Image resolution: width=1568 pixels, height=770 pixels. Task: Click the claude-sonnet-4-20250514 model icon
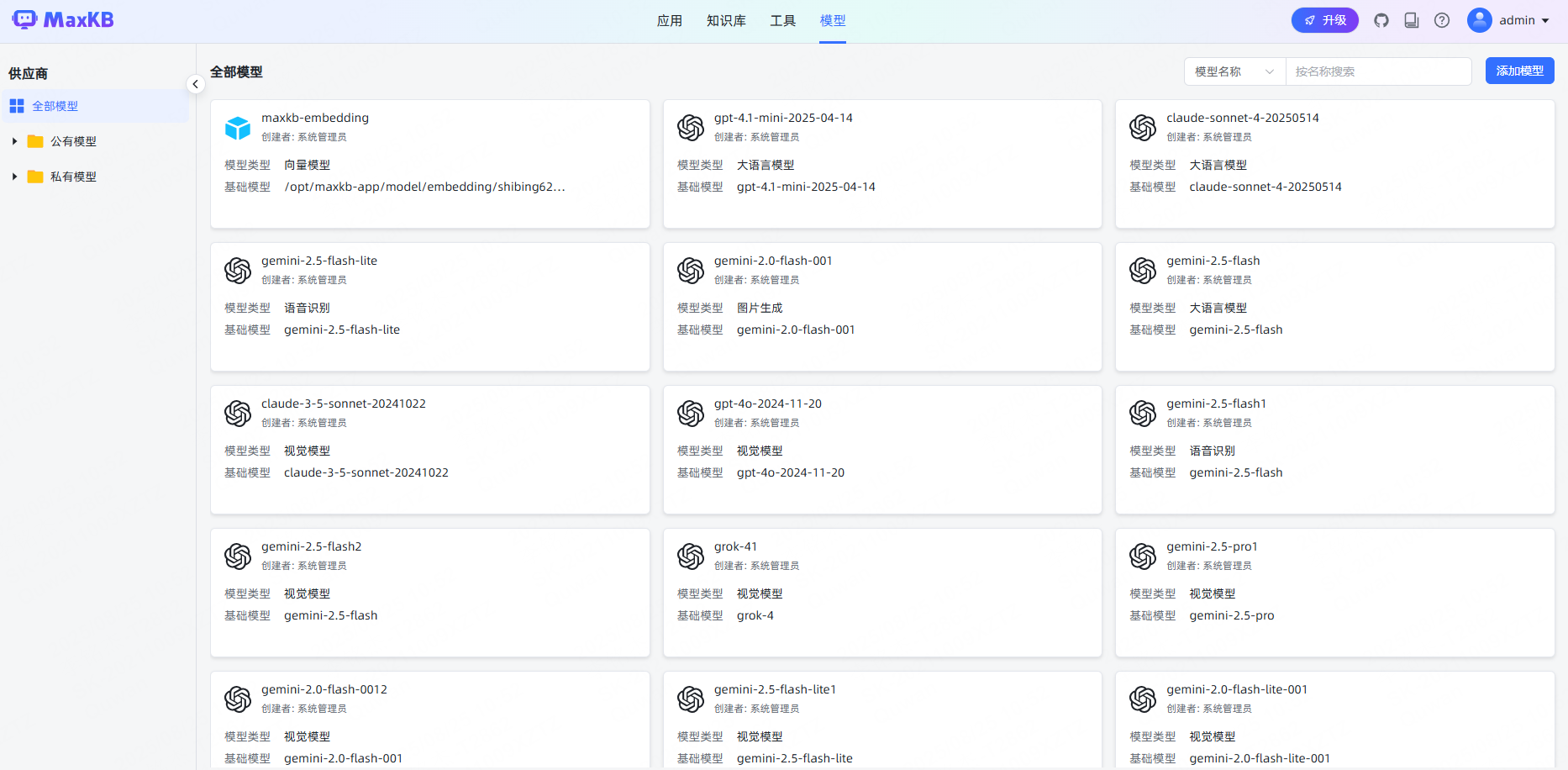coord(1143,128)
